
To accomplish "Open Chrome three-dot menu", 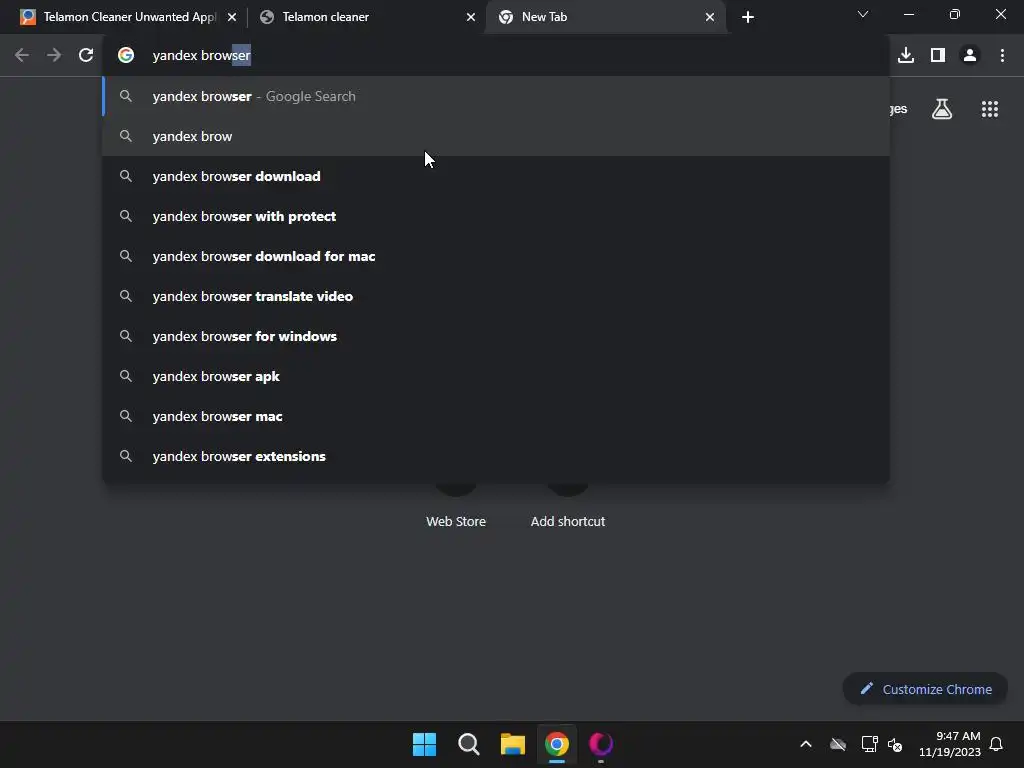I will [1002, 56].
